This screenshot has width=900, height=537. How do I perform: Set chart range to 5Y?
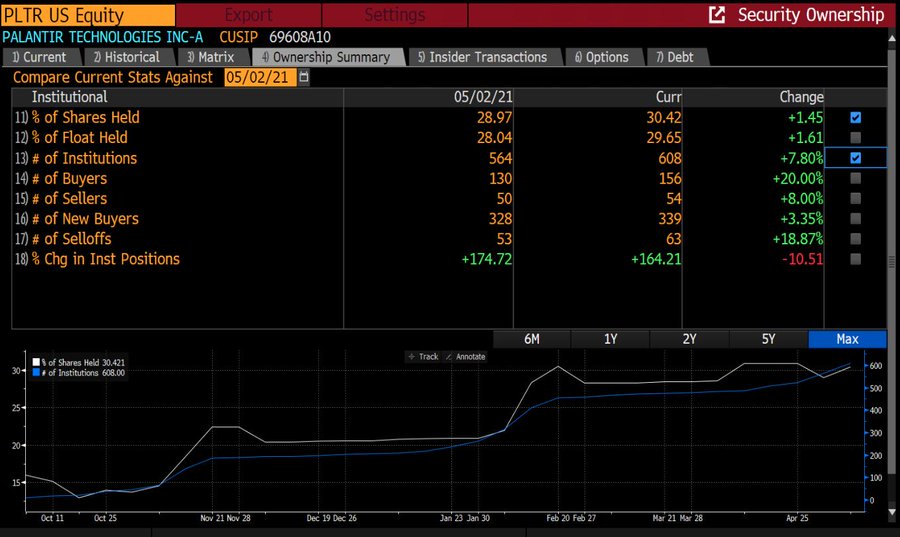pyautogui.click(x=769, y=339)
